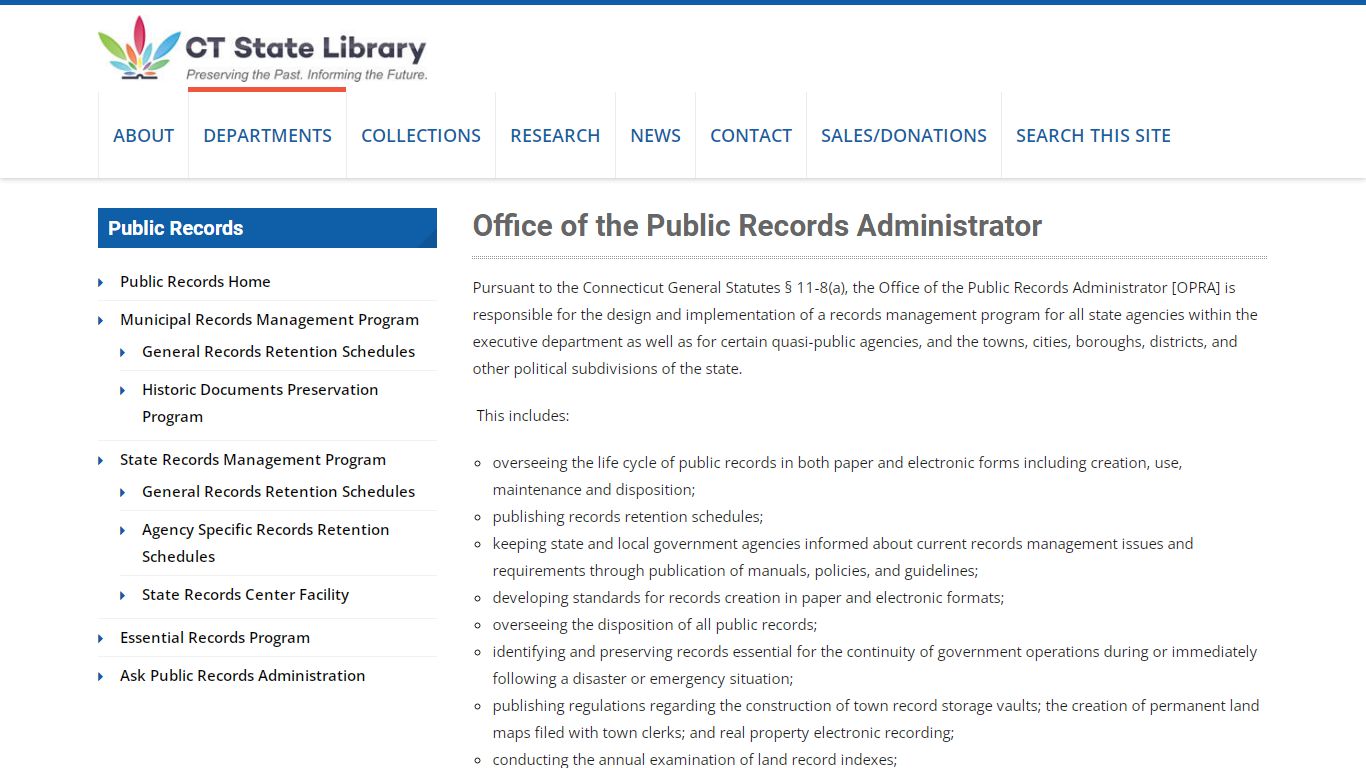
Task: Click the Public Records sidebar header
Action: point(267,228)
